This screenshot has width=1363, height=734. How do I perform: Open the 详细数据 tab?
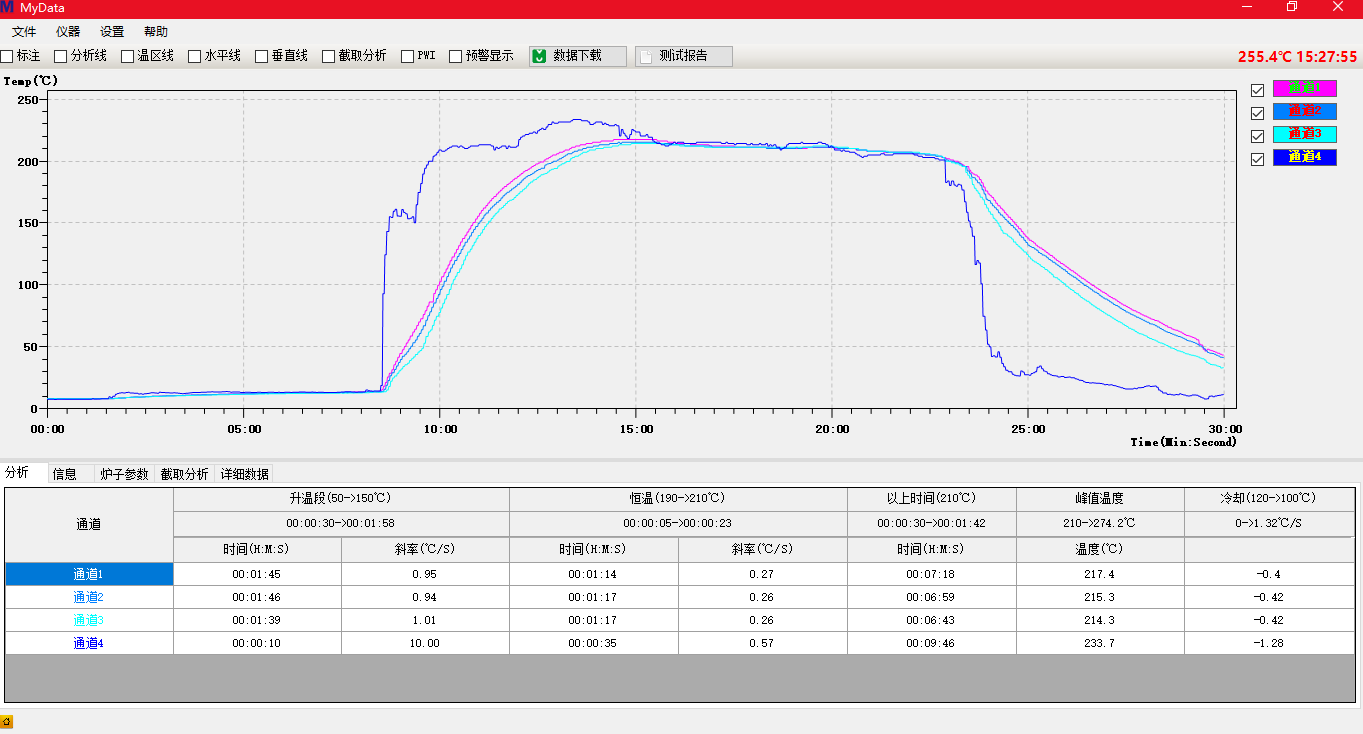[x=245, y=474]
